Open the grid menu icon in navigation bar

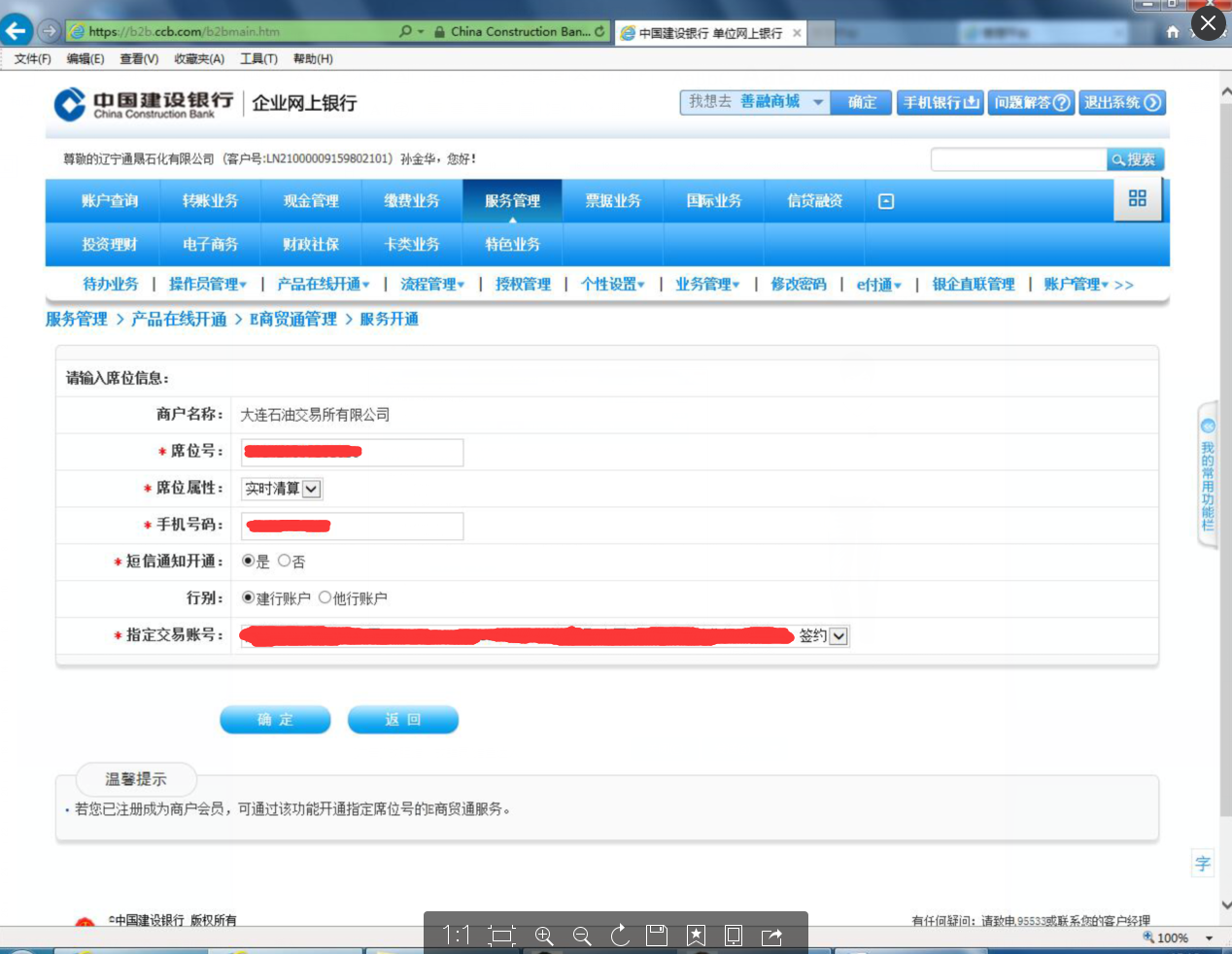(1138, 199)
